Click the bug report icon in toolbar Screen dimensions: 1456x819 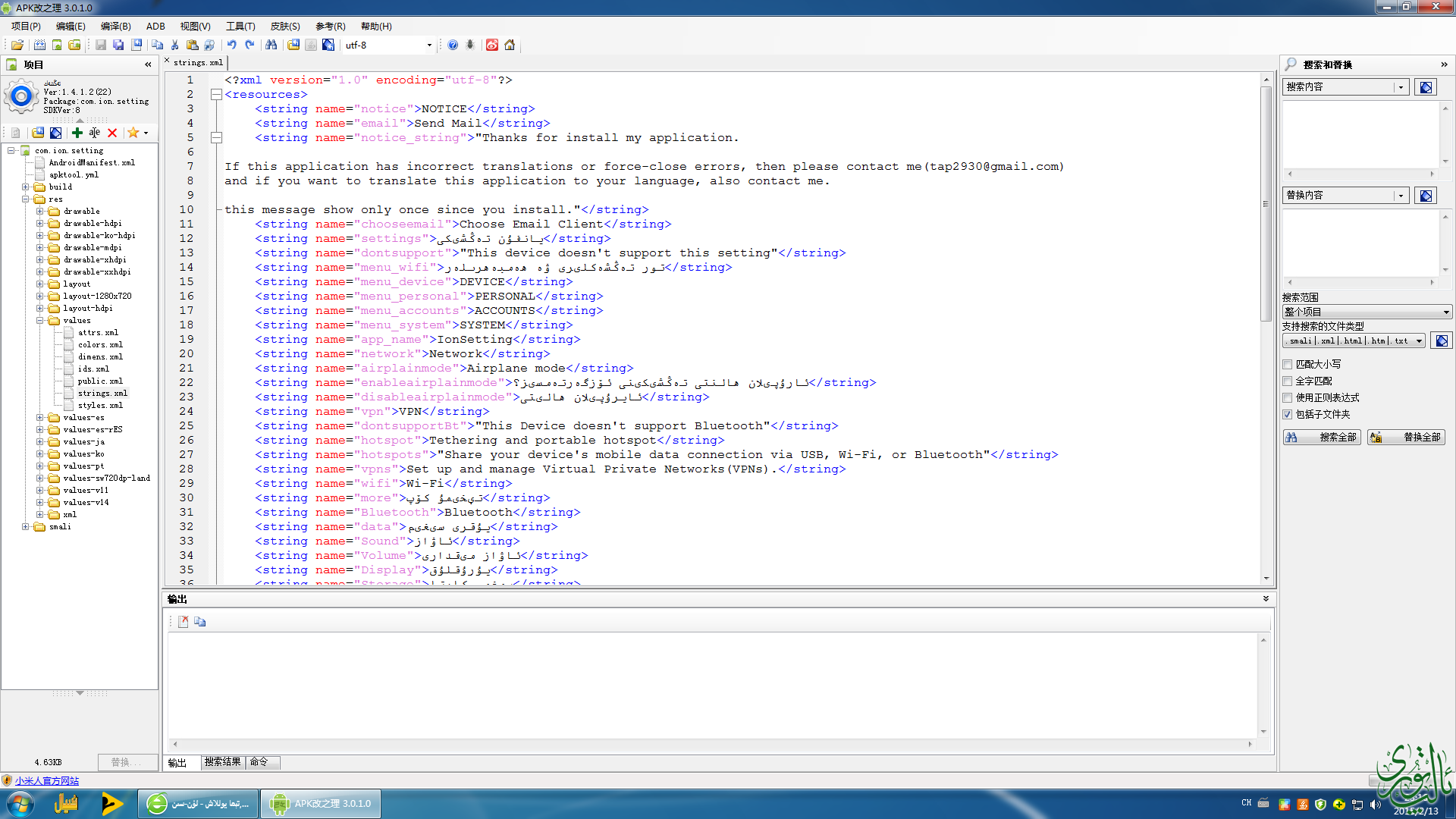470,45
